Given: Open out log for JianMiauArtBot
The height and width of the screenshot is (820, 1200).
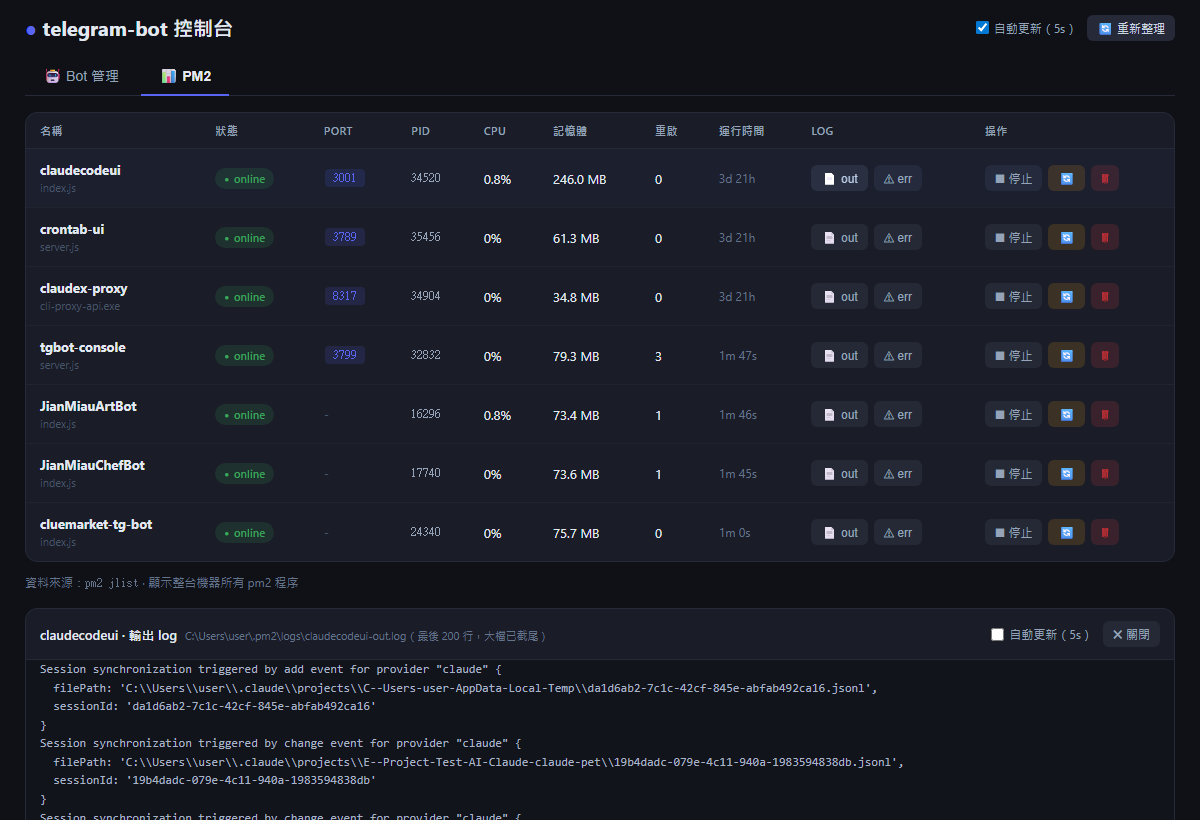Looking at the screenshot, I should 839,415.
